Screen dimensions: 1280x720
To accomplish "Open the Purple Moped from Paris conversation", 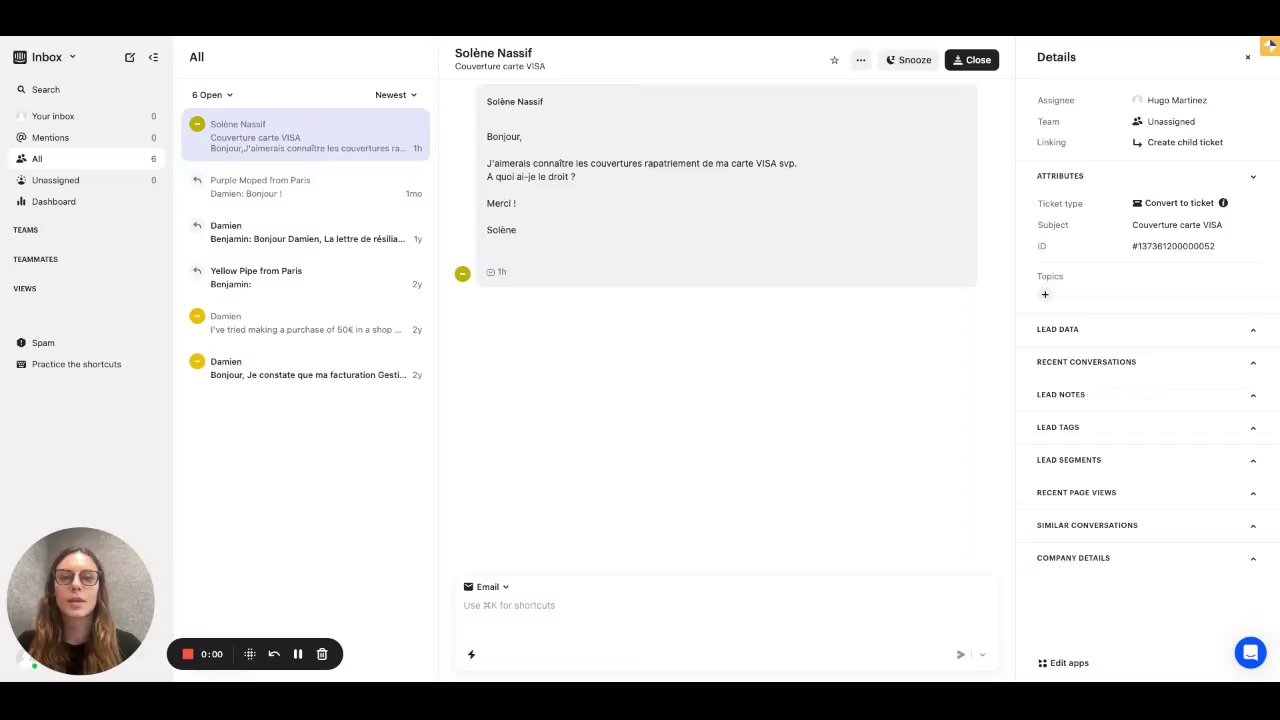I will point(306,186).
